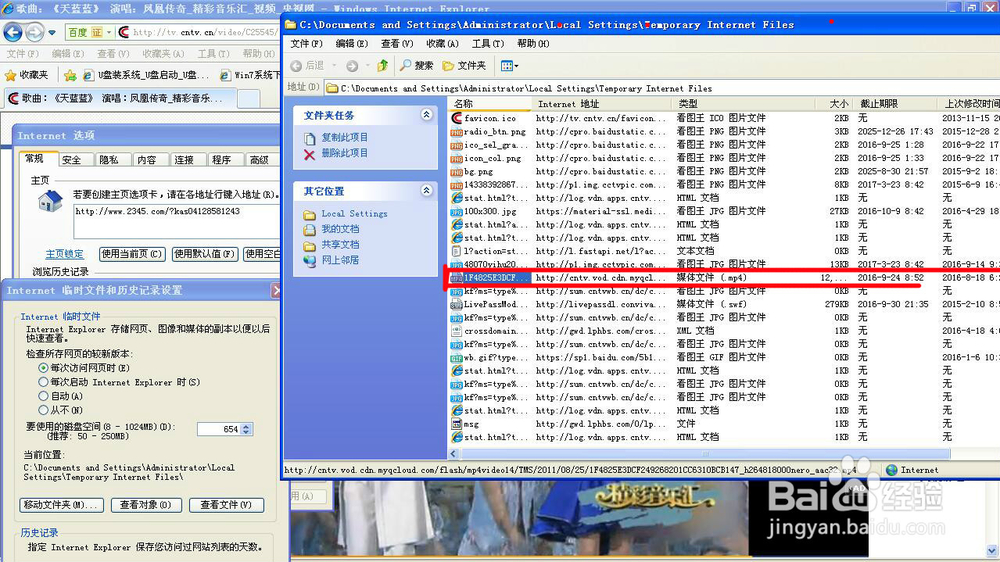Select l?action=st text document file
Screen dimensions: 1000x562
(x=490, y=251)
